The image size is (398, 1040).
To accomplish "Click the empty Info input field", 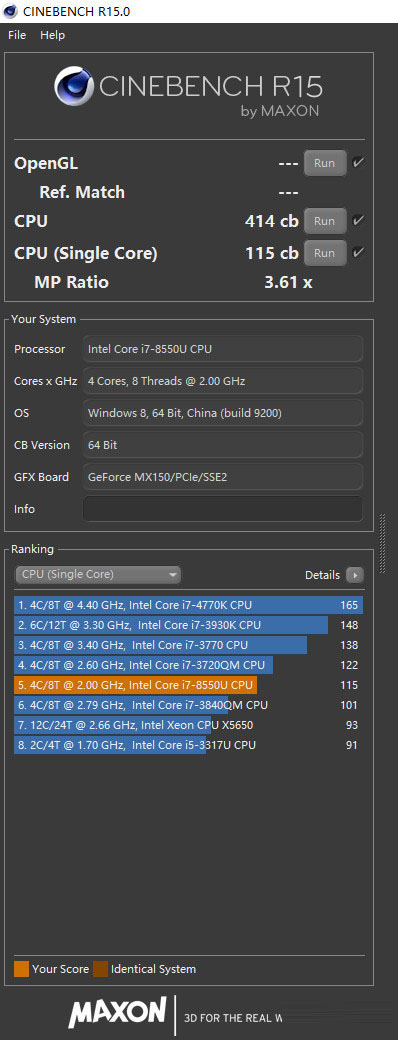I will 223,509.
